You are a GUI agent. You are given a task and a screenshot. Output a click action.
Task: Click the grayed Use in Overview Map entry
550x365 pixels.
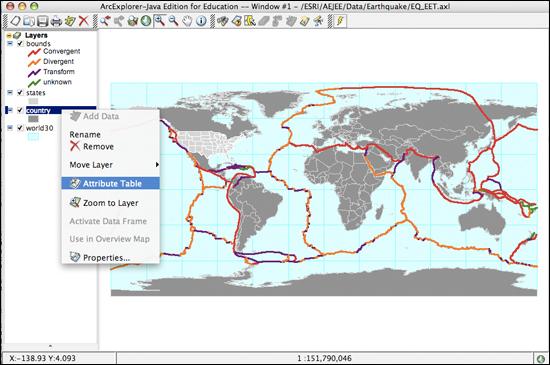click(x=109, y=239)
